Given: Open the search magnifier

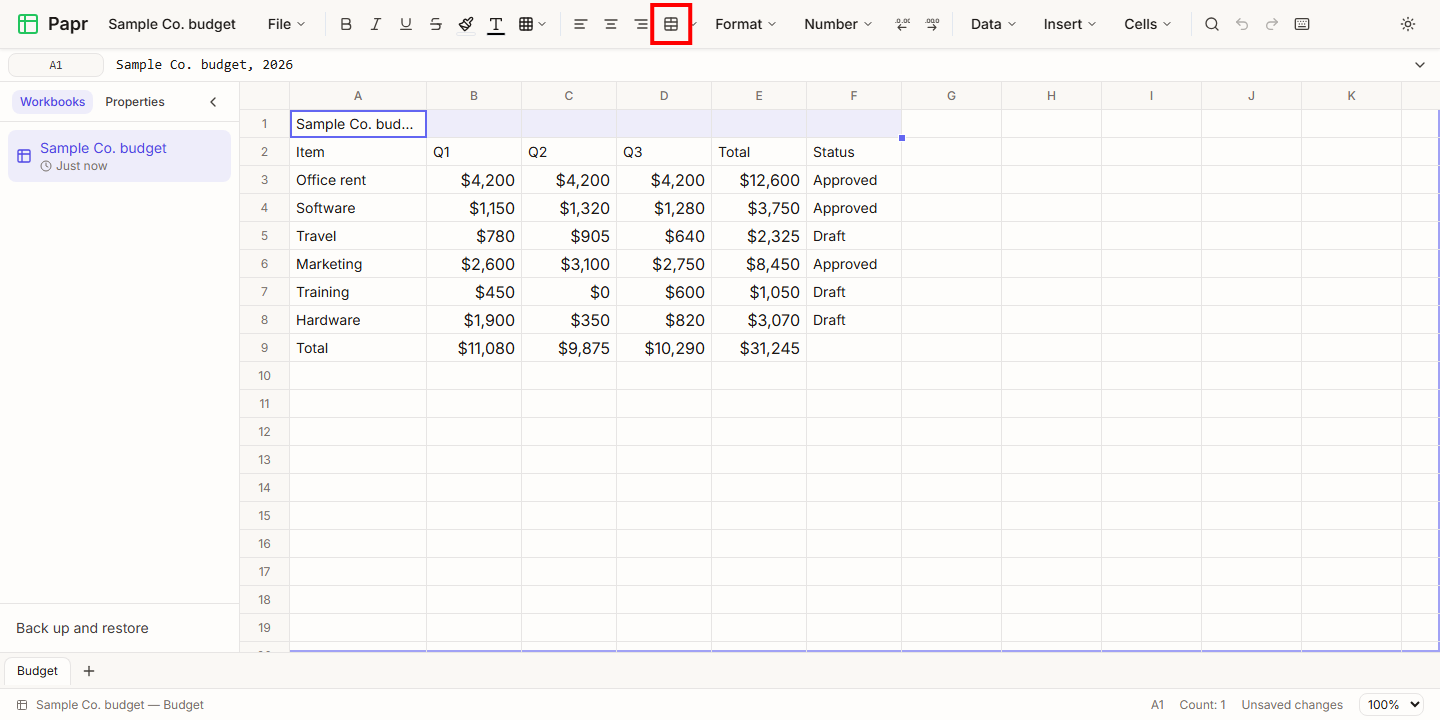Looking at the screenshot, I should (1212, 24).
